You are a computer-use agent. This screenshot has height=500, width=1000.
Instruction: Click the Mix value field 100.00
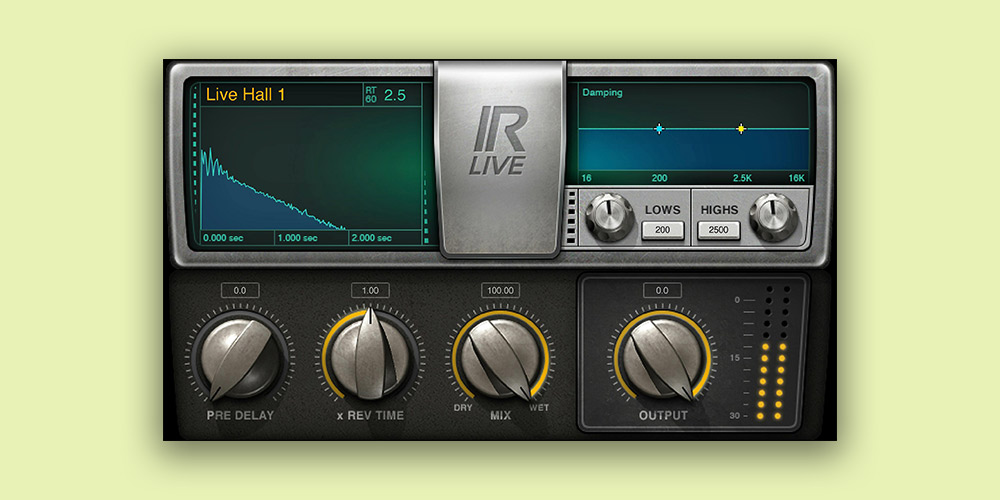pos(500,290)
